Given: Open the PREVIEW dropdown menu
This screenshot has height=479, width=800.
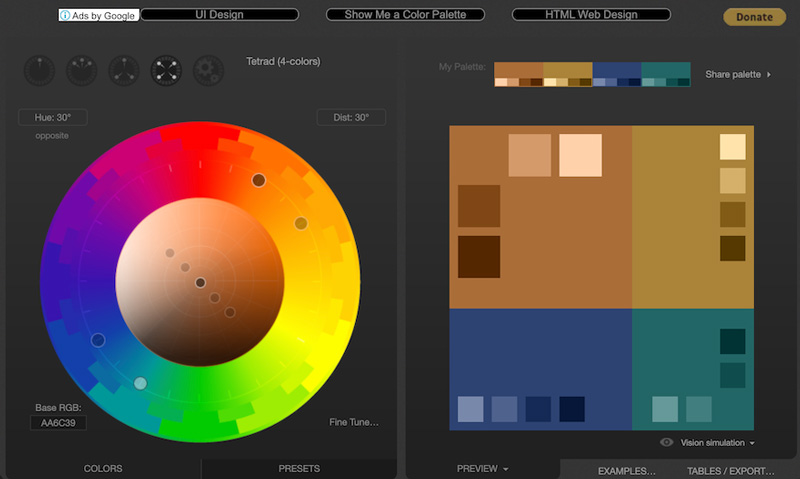Looking at the screenshot, I should (483, 468).
